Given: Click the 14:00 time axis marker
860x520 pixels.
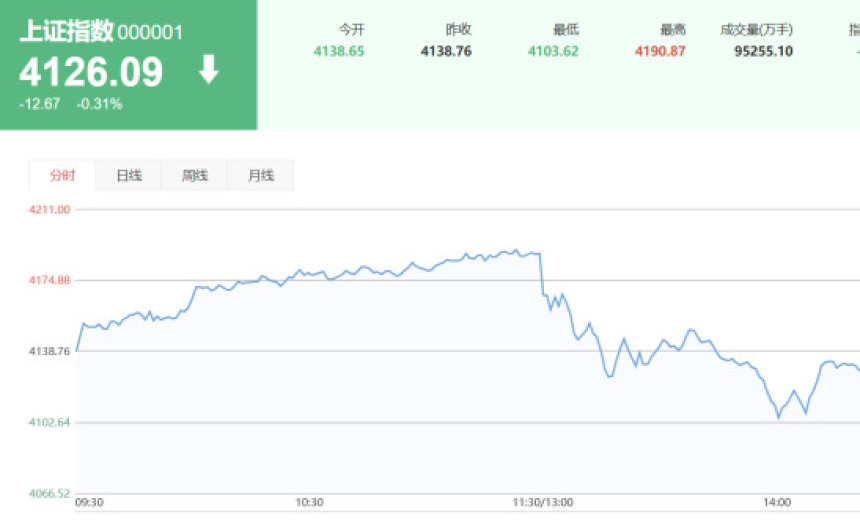Looking at the screenshot, I should (x=777, y=503).
